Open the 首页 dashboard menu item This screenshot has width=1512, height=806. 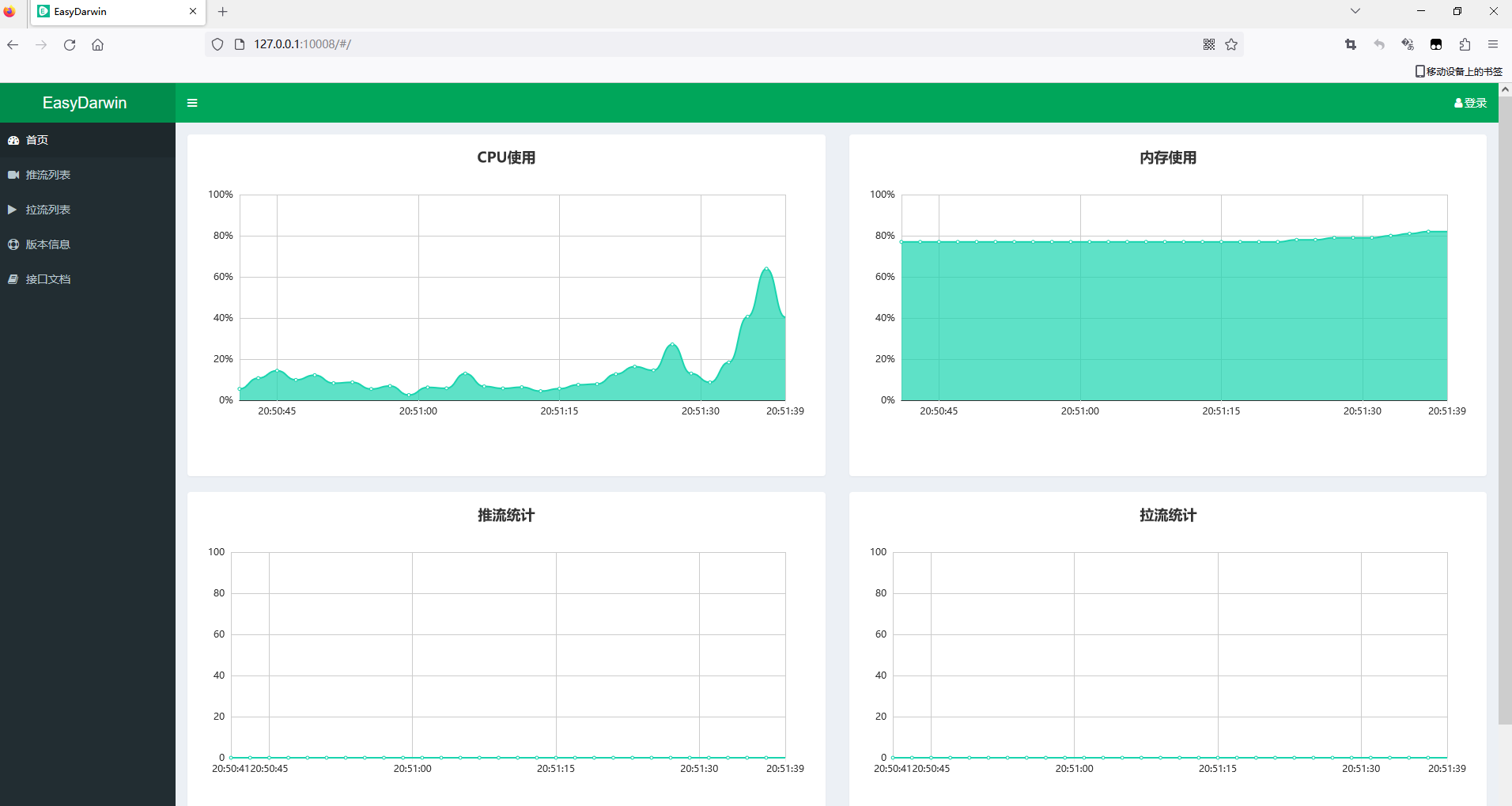point(88,140)
